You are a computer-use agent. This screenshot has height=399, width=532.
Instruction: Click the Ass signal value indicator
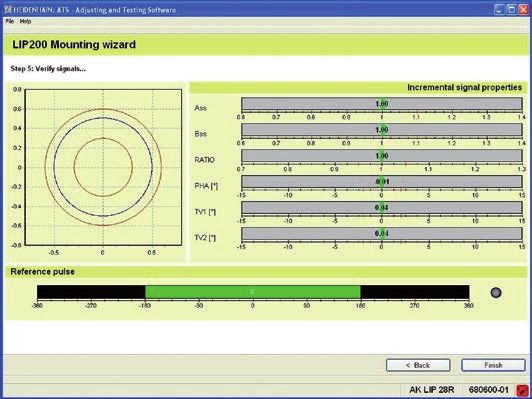click(x=382, y=104)
